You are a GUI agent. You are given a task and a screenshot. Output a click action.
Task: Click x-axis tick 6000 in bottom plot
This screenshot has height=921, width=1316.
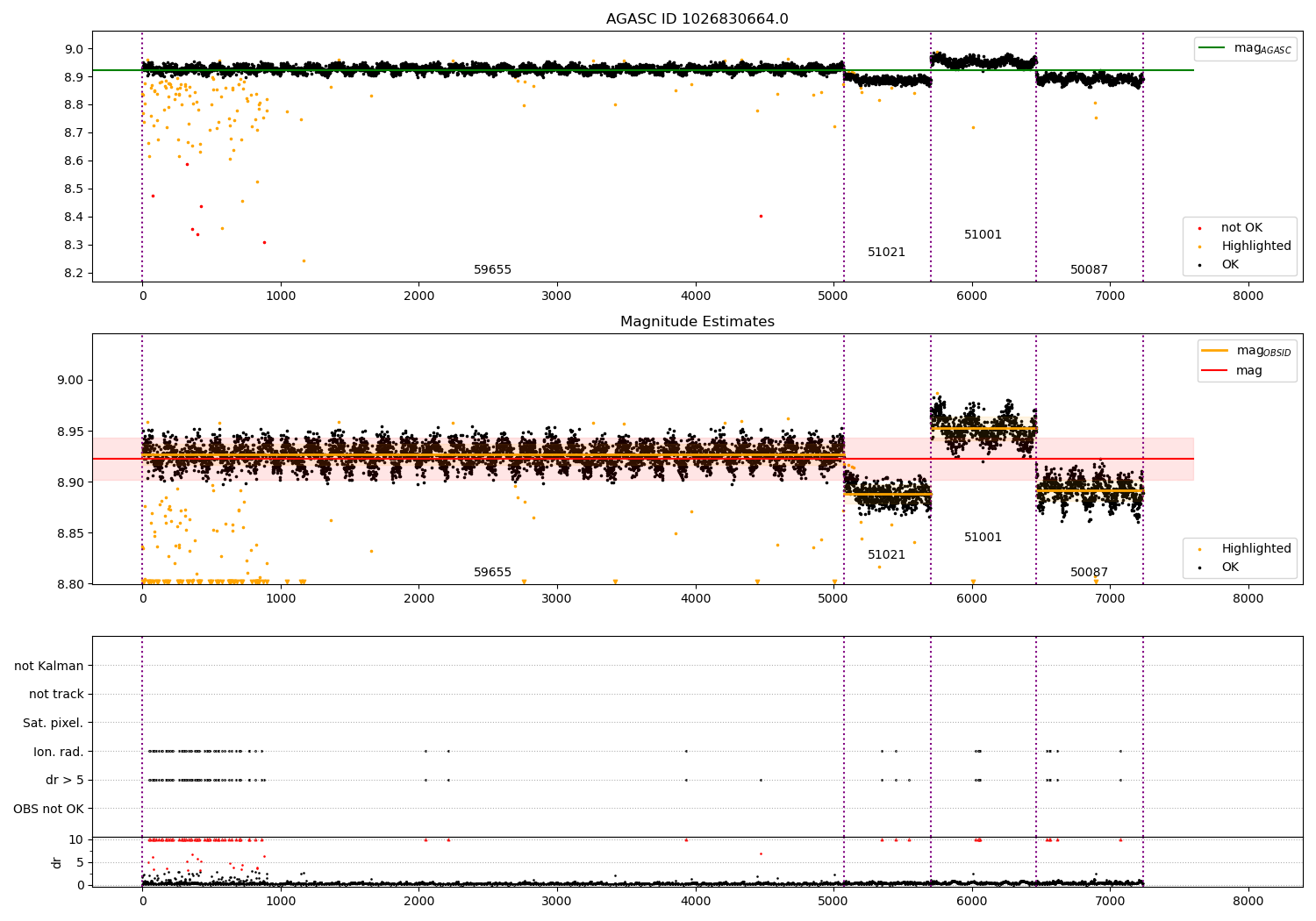pyautogui.click(x=972, y=902)
